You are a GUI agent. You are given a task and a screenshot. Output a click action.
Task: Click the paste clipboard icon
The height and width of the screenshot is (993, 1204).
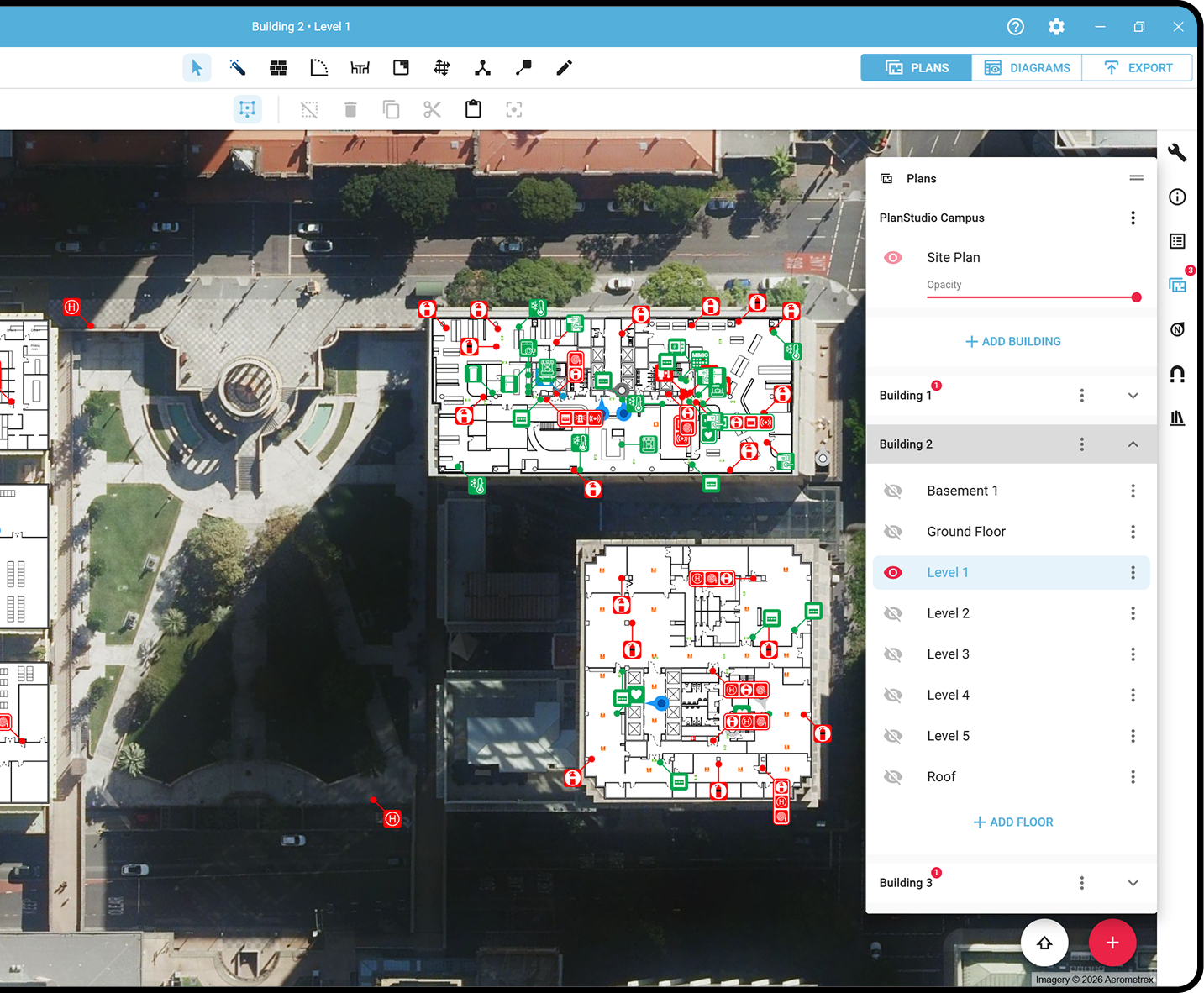(472, 109)
